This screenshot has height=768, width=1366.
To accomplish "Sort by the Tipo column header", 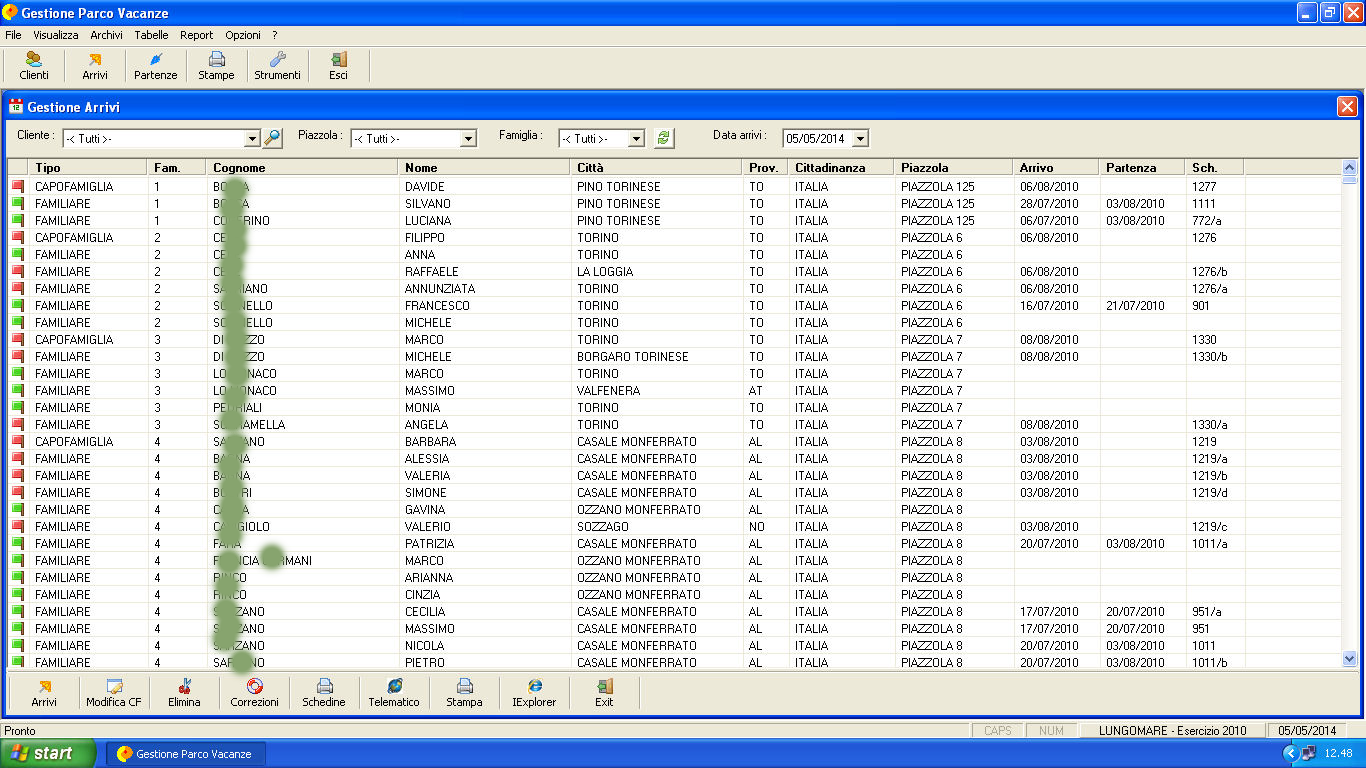I will click(88, 167).
